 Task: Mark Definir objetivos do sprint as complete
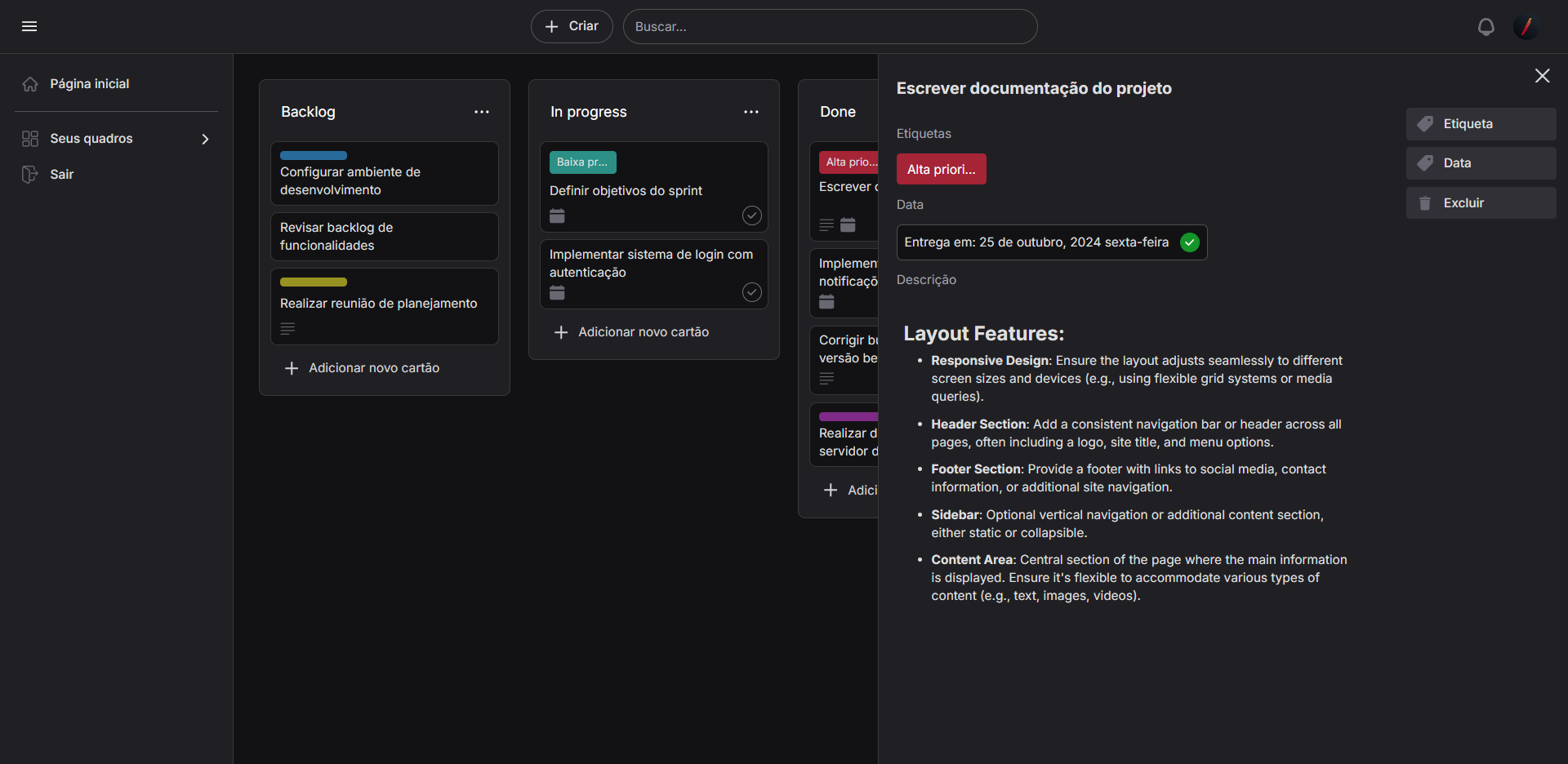(x=752, y=215)
